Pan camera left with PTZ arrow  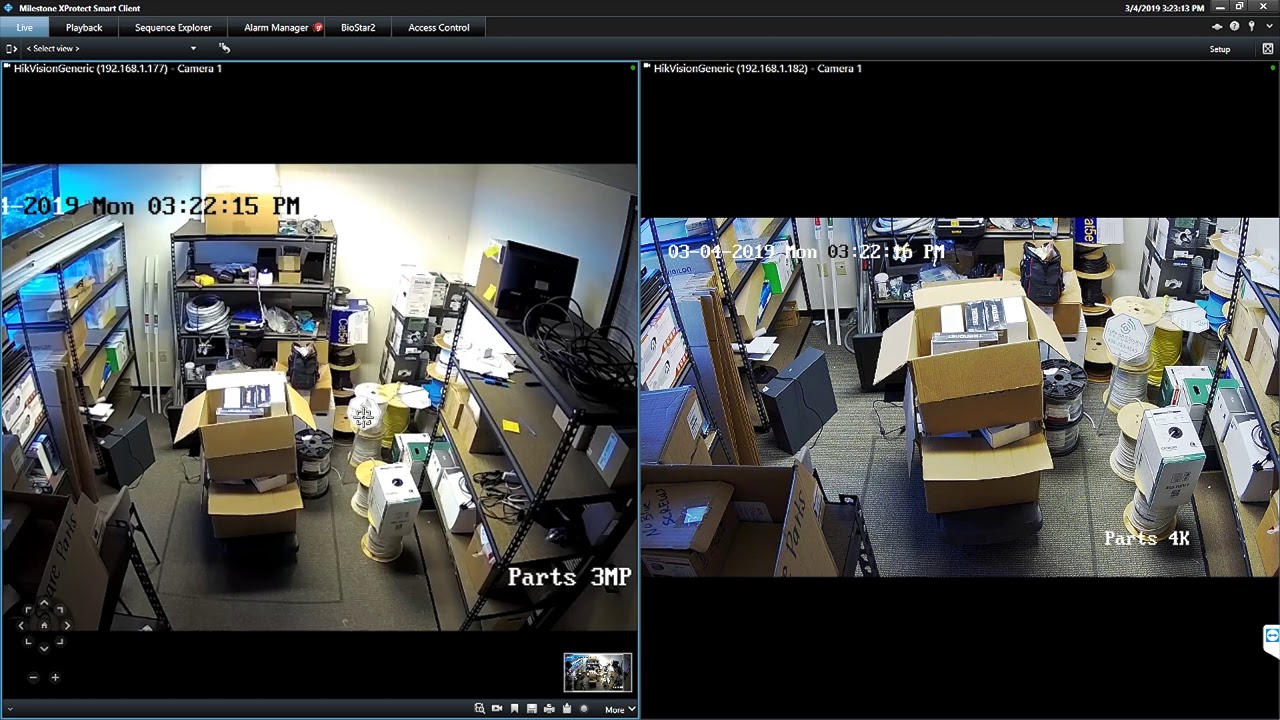point(21,626)
